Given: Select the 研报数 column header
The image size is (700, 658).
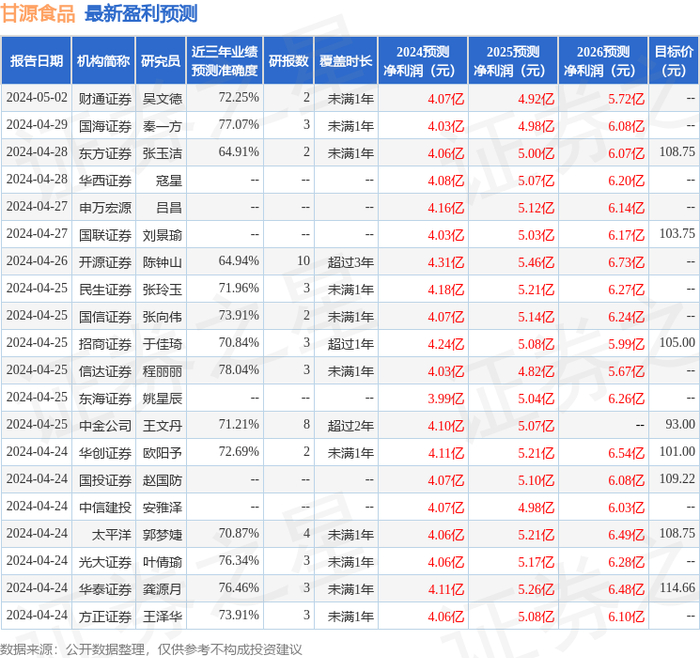Looking at the screenshot, I should click(x=288, y=61).
